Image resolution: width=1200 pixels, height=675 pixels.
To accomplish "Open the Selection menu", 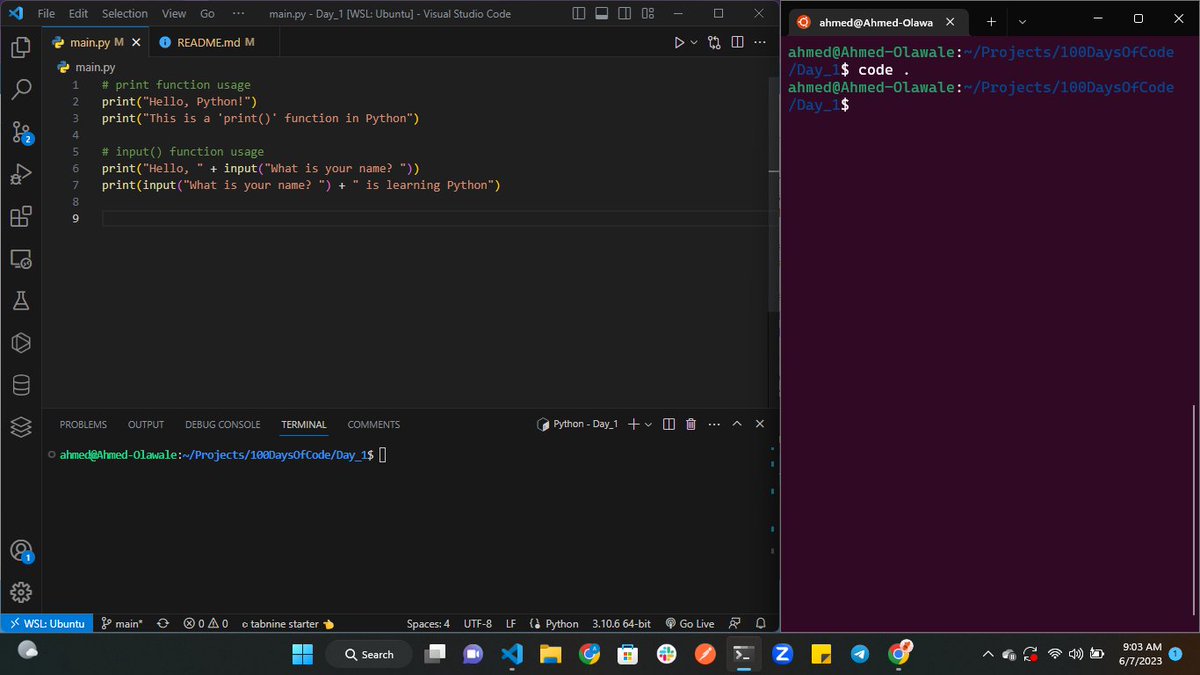I will [125, 14].
